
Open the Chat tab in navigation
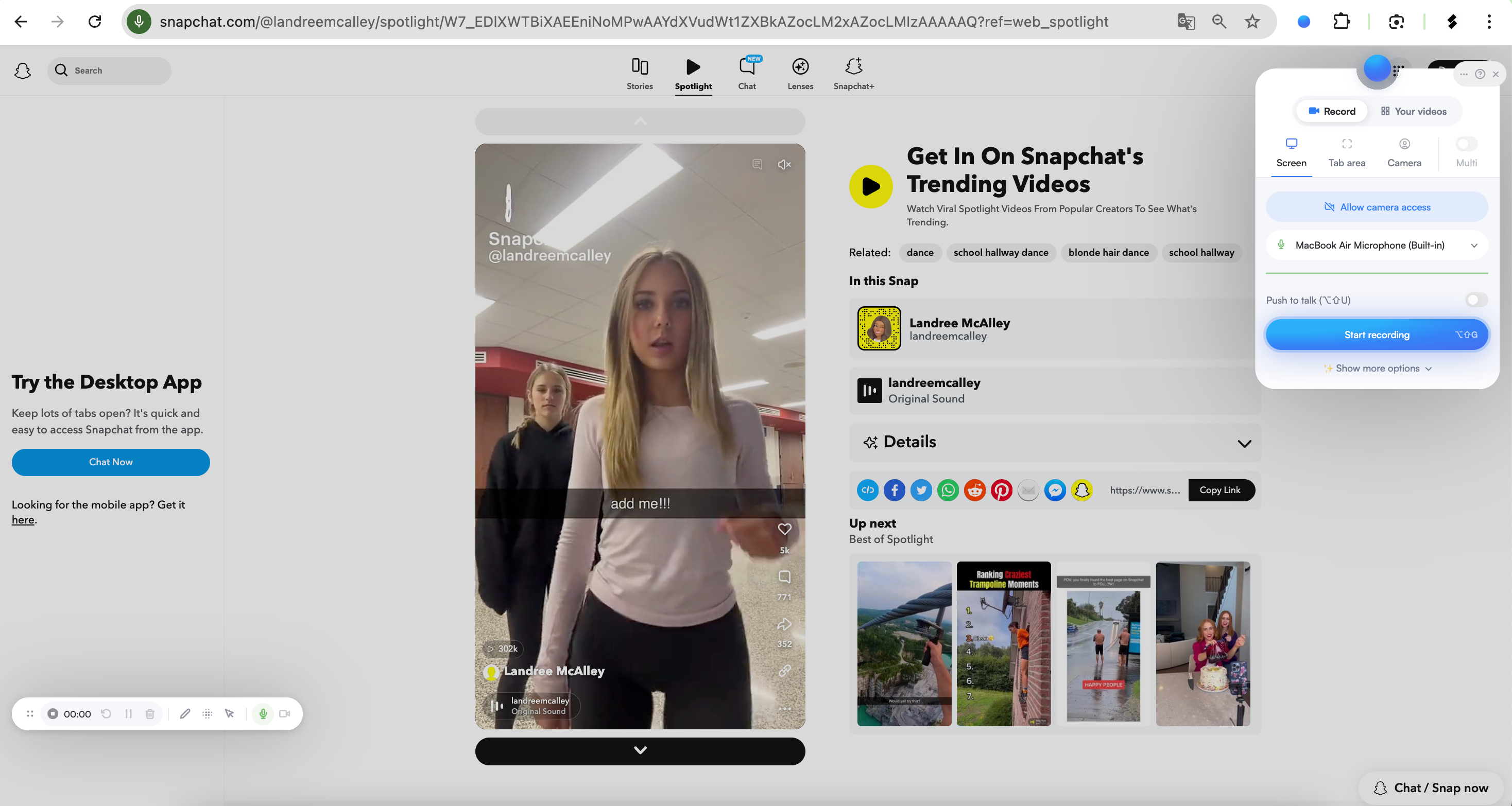[x=746, y=73]
